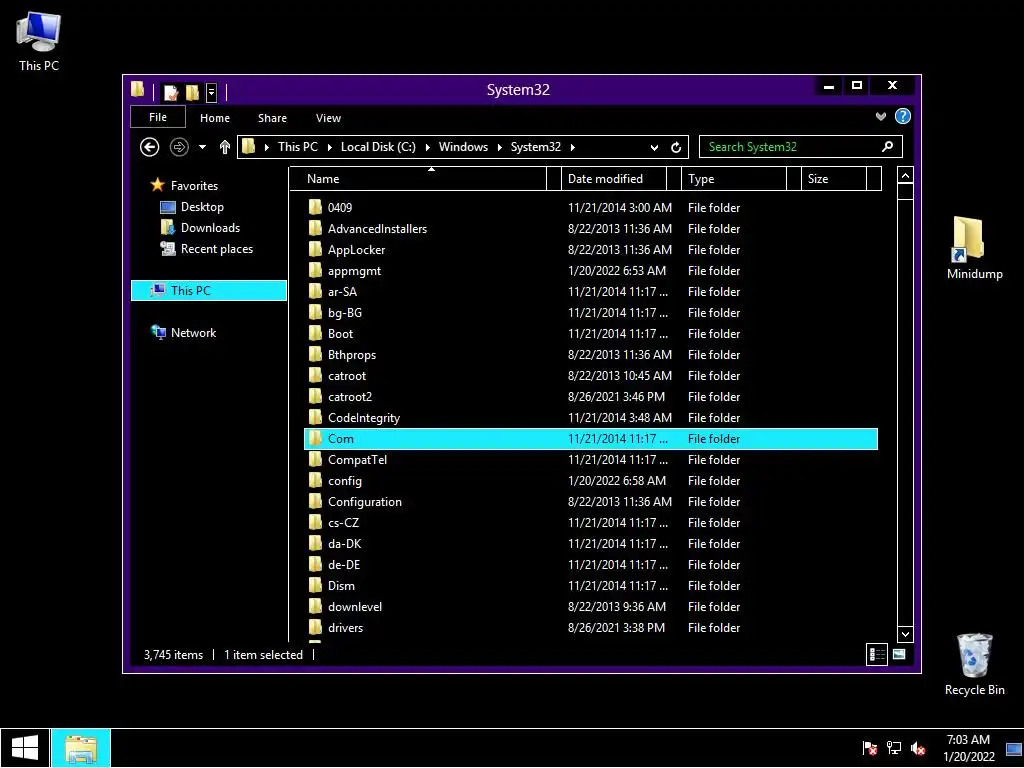The image size is (1024, 768).
Task: Open the Customize Quick Access Toolbar dropdown
Action: pyautogui.click(x=211, y=93)
